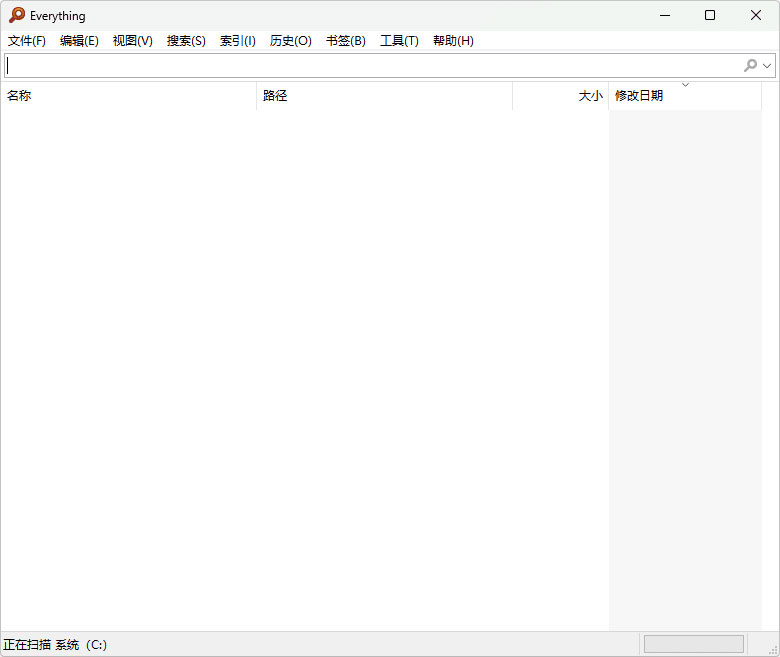Click the magnifier search icon
This screenshot has height=657, width=780.
750,65
